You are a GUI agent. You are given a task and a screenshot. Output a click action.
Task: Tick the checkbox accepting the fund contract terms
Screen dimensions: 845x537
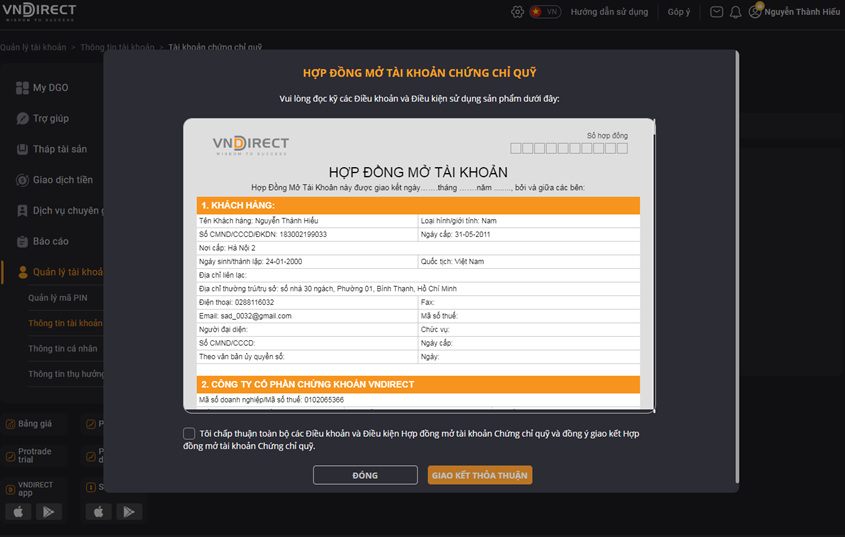(189, 433)
